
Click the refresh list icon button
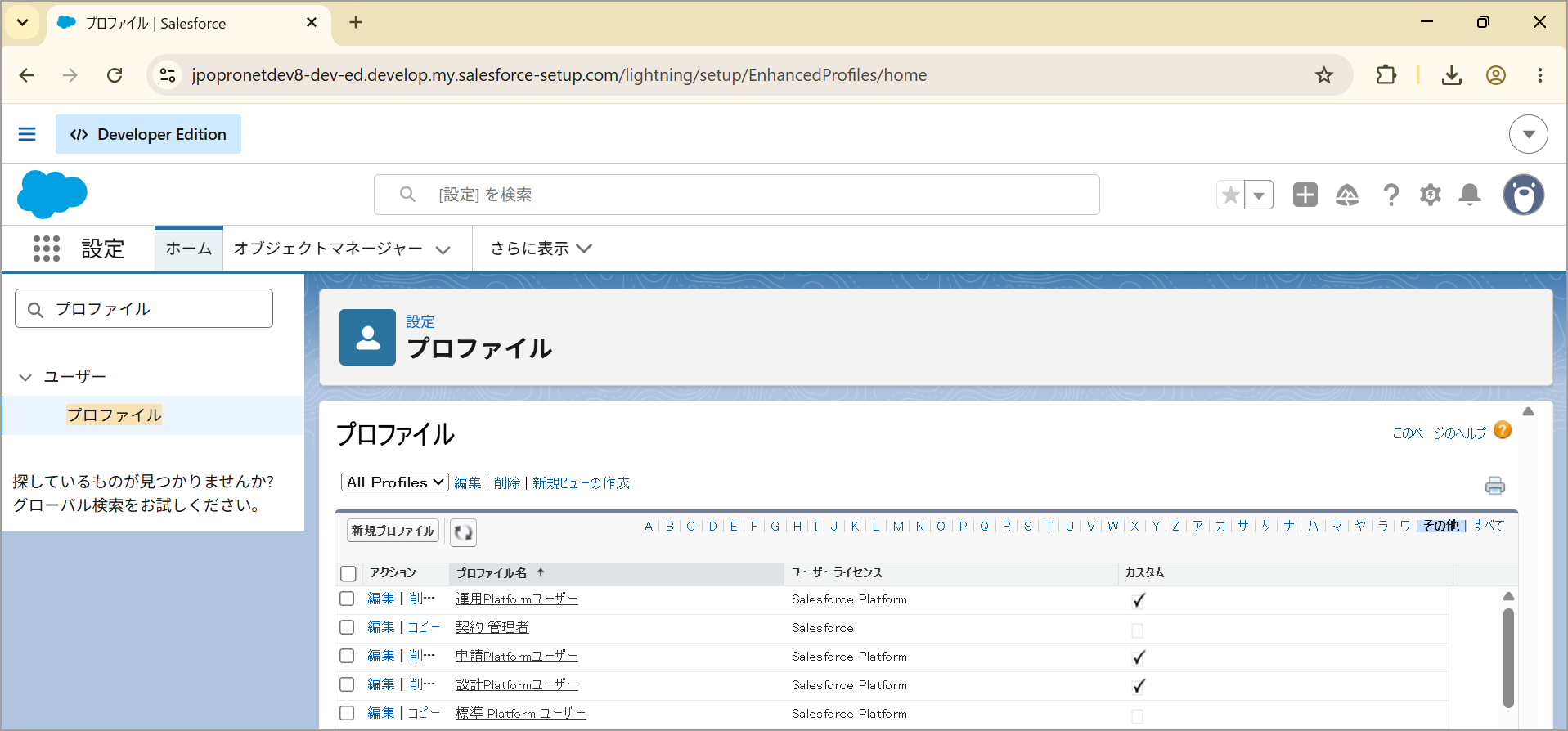click(x=463, y=532)
